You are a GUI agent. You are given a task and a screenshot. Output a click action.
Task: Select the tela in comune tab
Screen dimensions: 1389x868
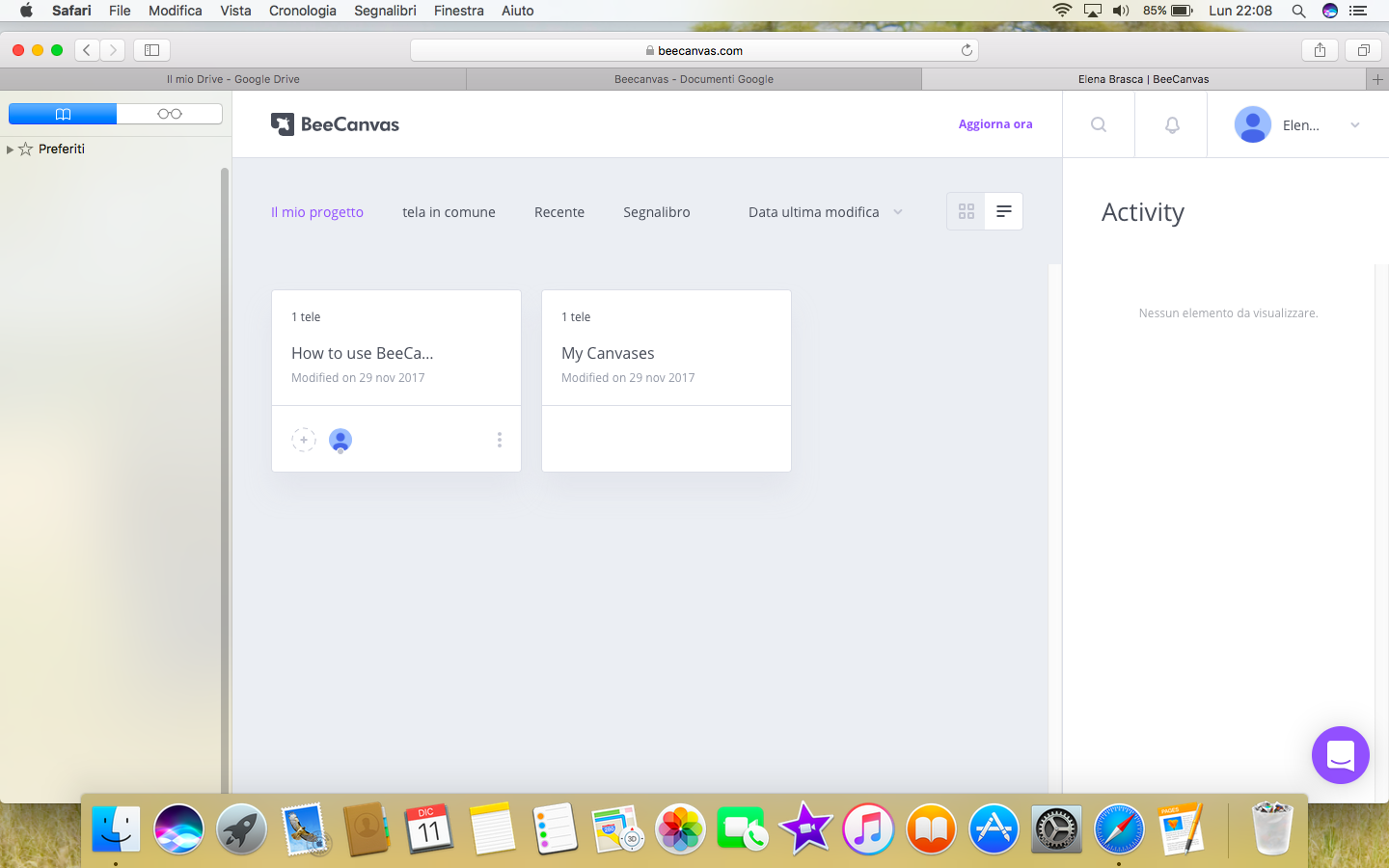449,212
